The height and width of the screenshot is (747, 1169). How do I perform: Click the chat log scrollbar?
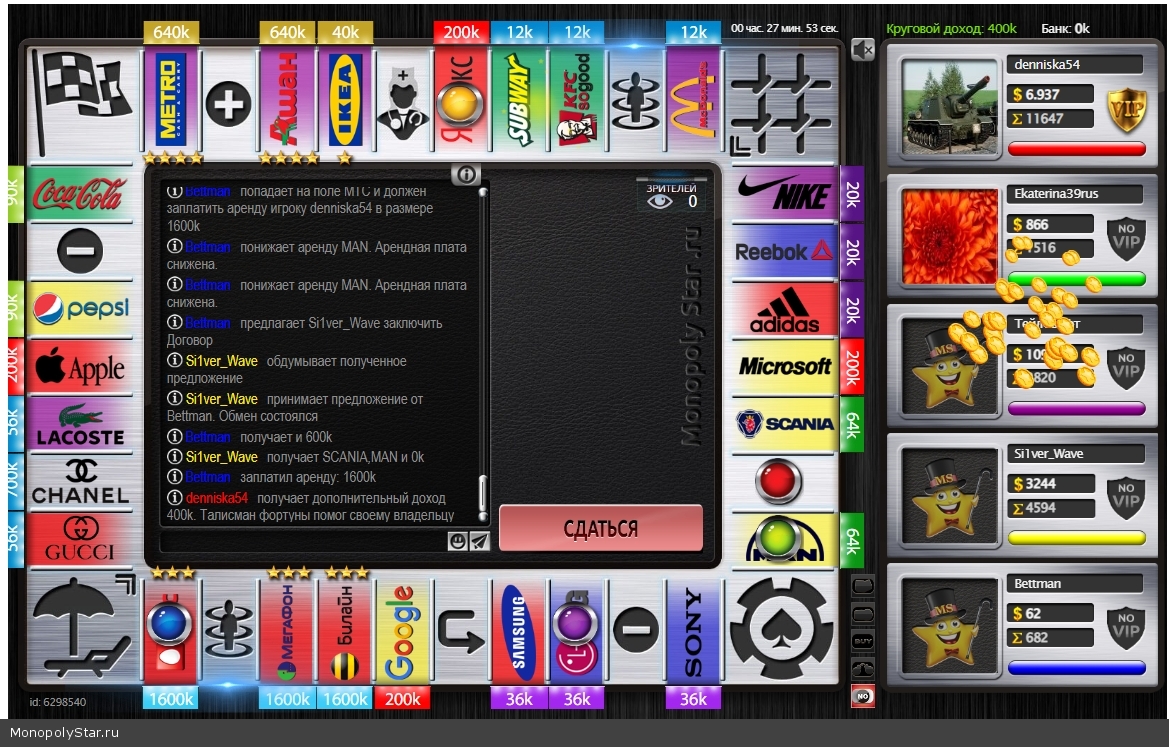click(483, 354)
